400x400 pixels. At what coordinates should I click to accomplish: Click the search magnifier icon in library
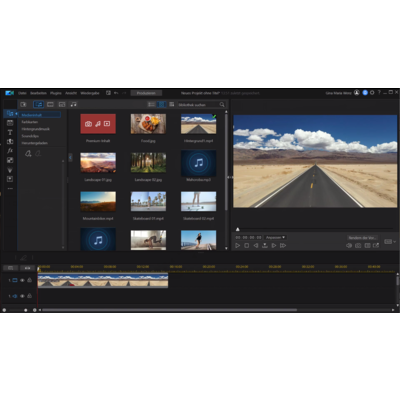coord(222,105)
